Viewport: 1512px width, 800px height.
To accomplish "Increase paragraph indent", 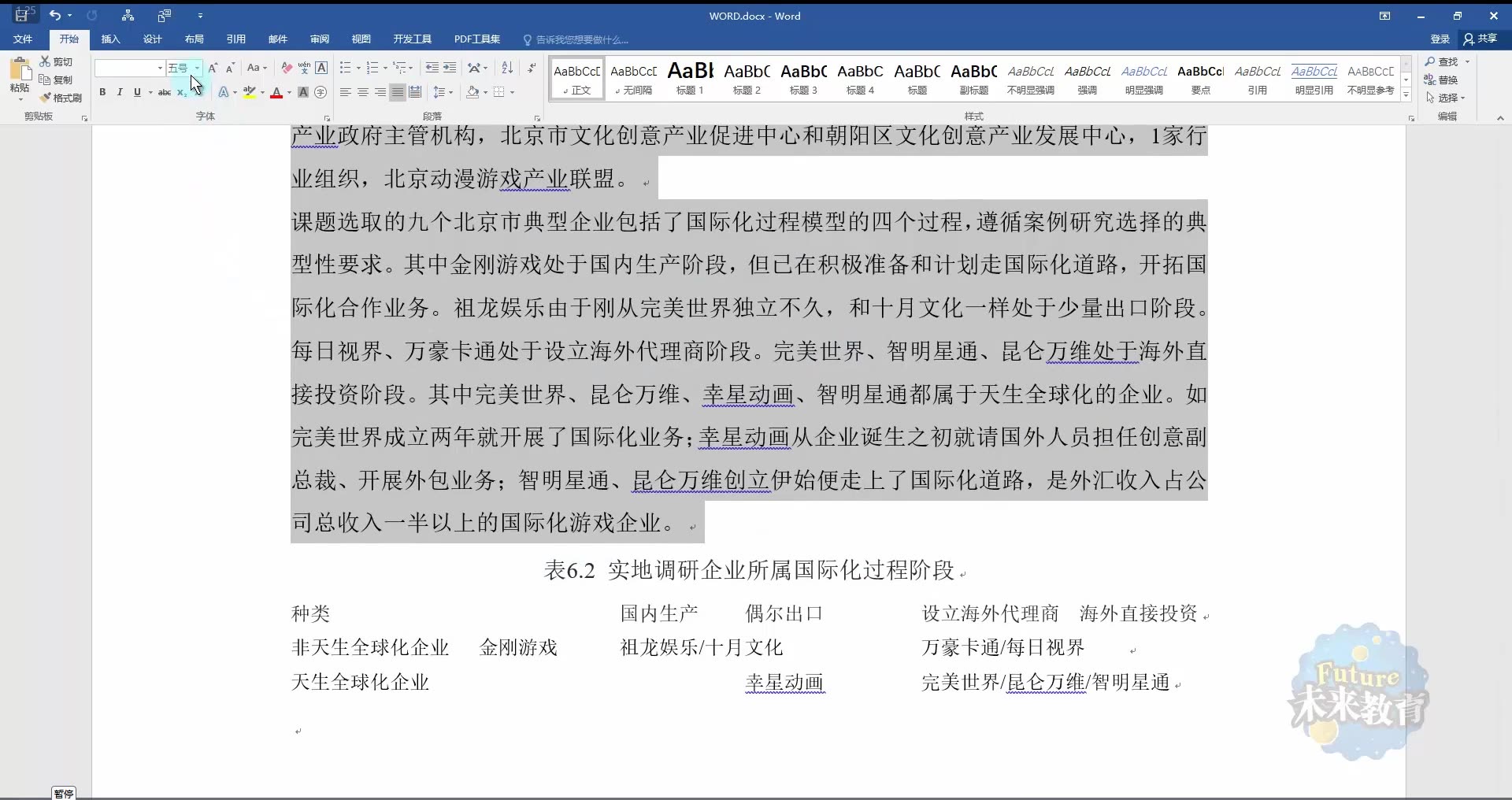I will pyautogui.click(x=450, y=69).
